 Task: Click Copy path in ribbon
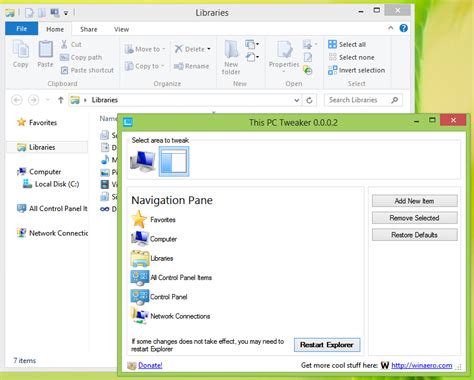point(81,57)
